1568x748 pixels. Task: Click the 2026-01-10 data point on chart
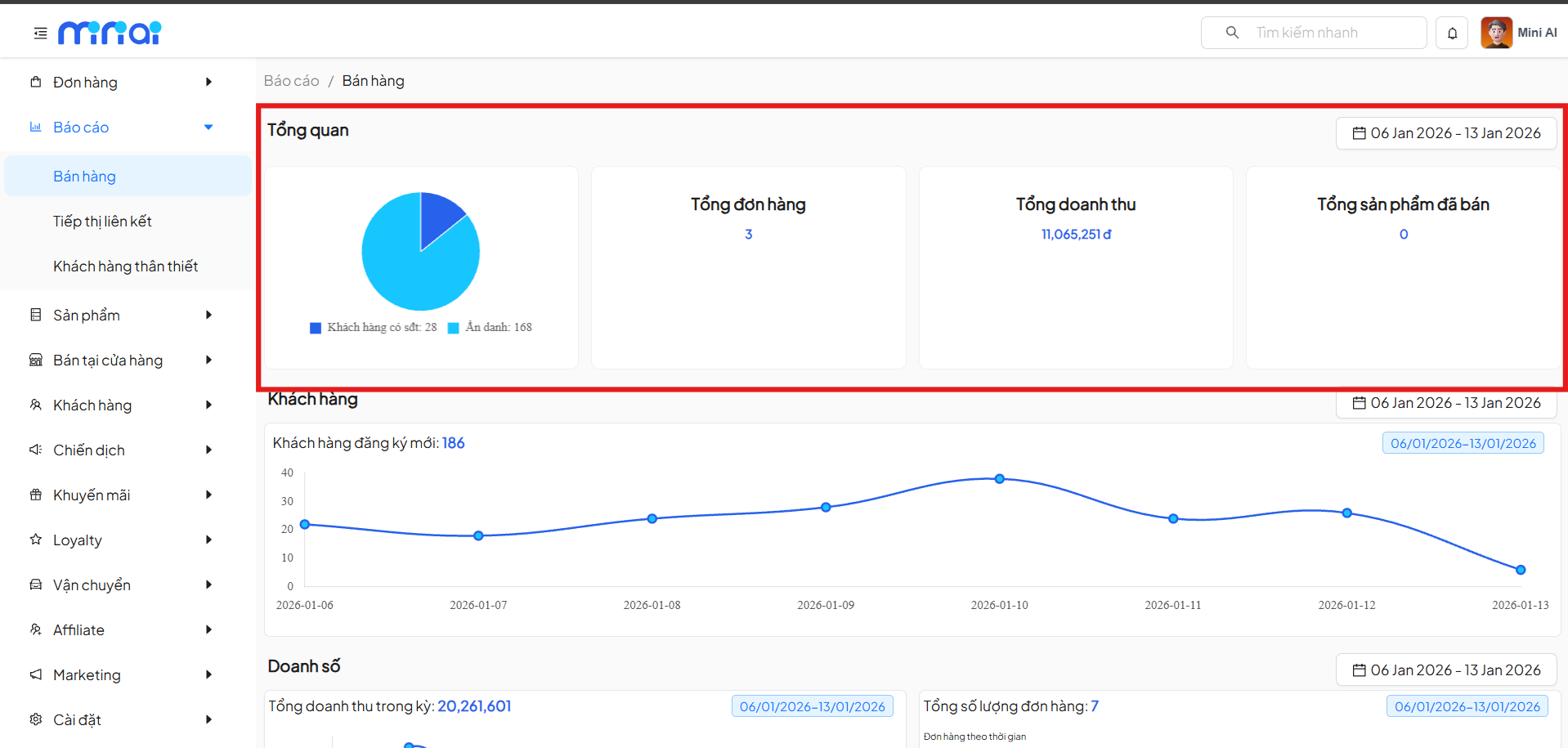pyautogui.click(x=999, y=479)
